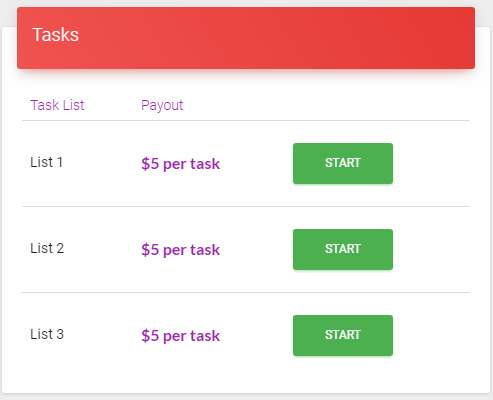Launch List 3 using the START button
The width and height of the screenshot is (493, 400).
point(343,335)
